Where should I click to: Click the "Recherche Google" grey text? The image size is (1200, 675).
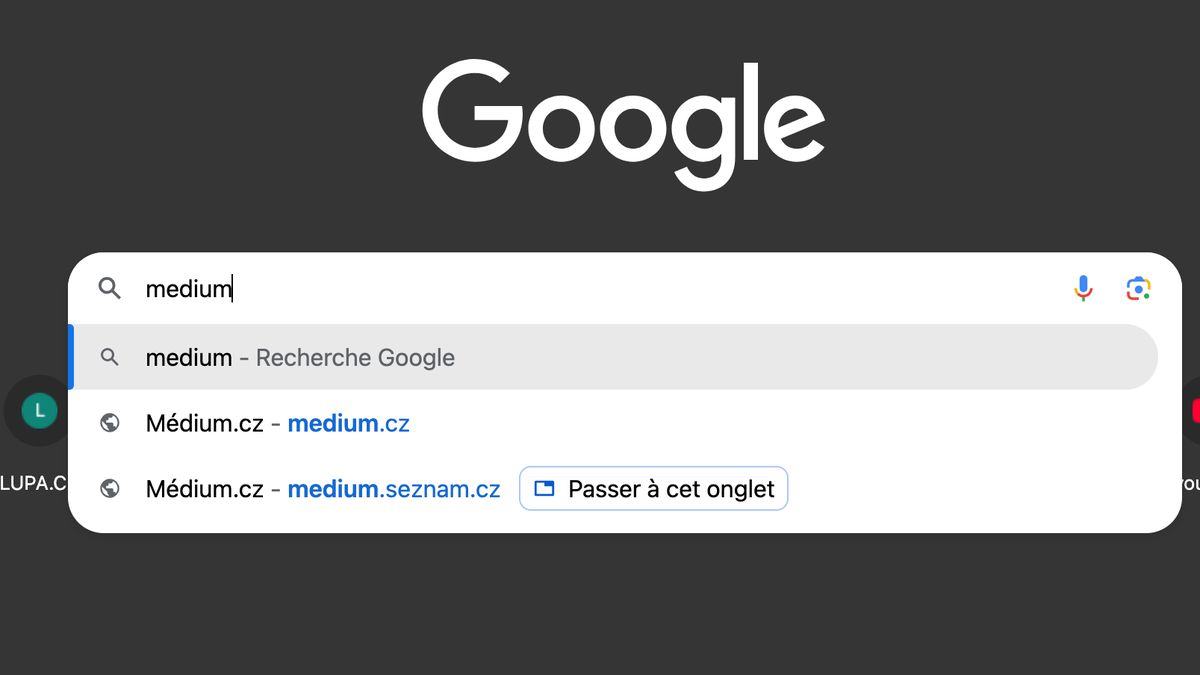355,357
